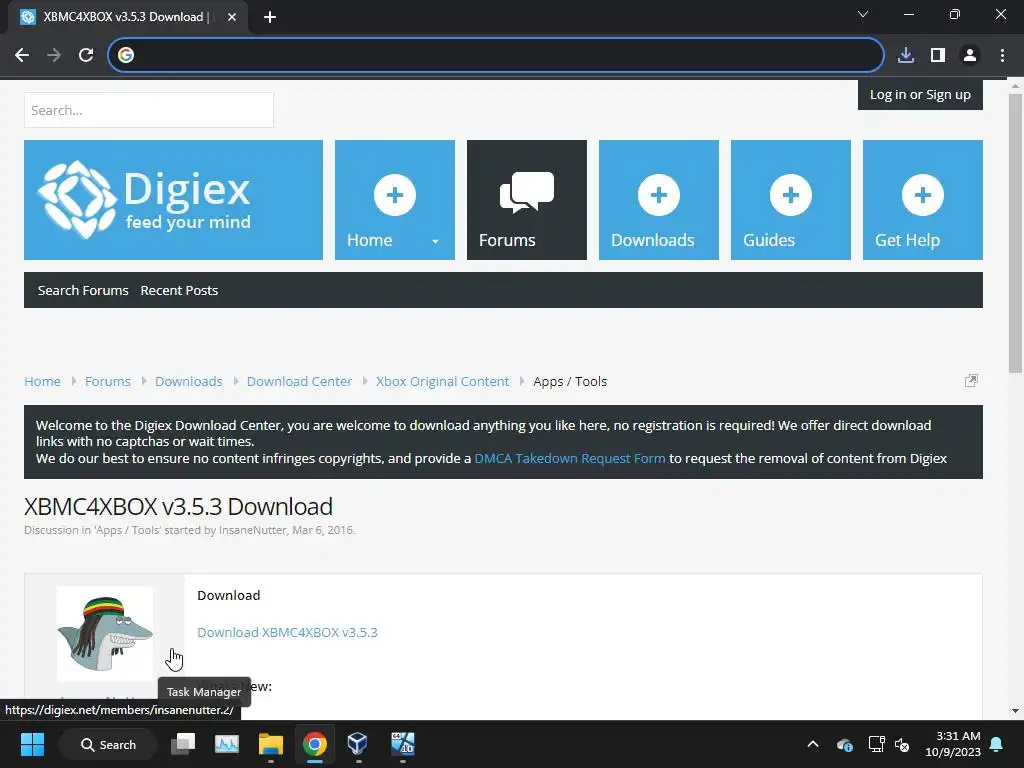Open File Explorer from the taskbar

pos(270,744)
